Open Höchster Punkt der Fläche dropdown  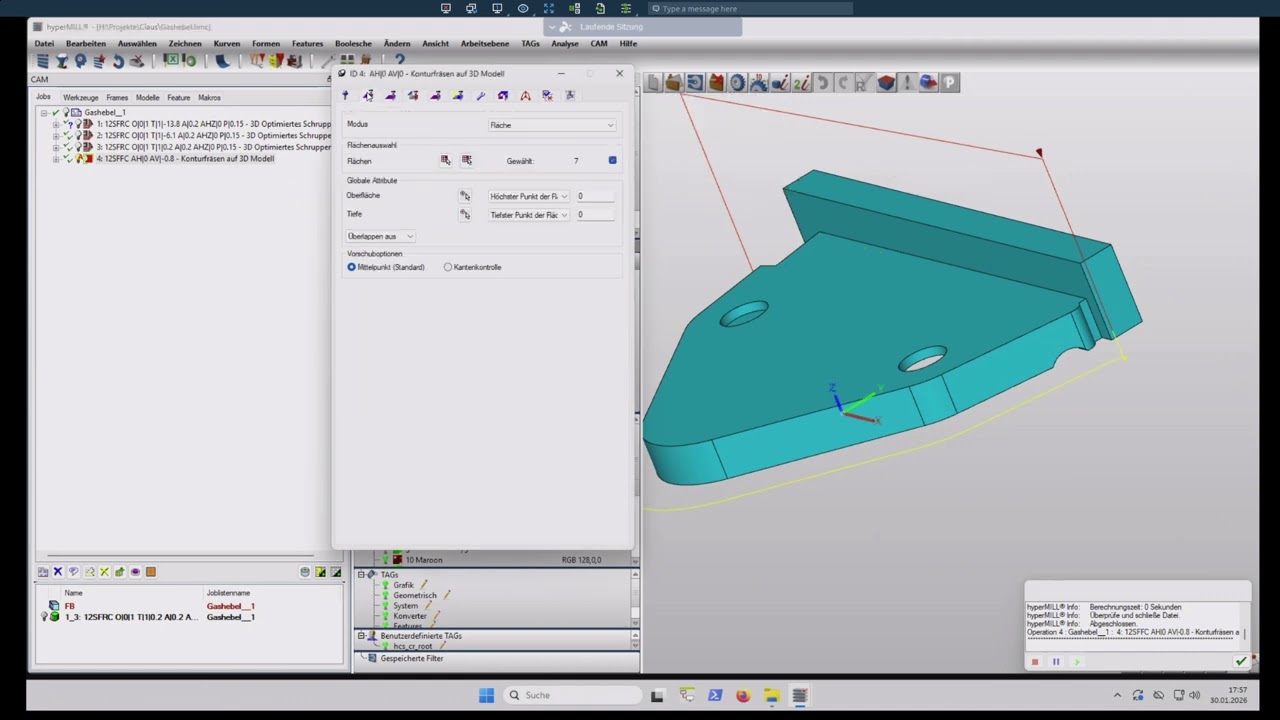coord(529,196)
